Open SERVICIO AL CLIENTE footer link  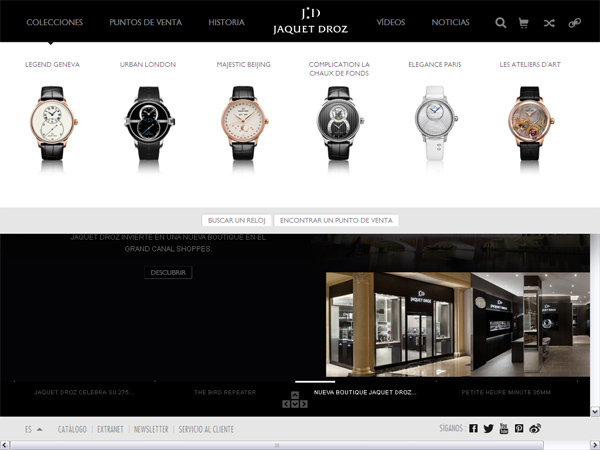pyautogui.click(x=206, y=429)
